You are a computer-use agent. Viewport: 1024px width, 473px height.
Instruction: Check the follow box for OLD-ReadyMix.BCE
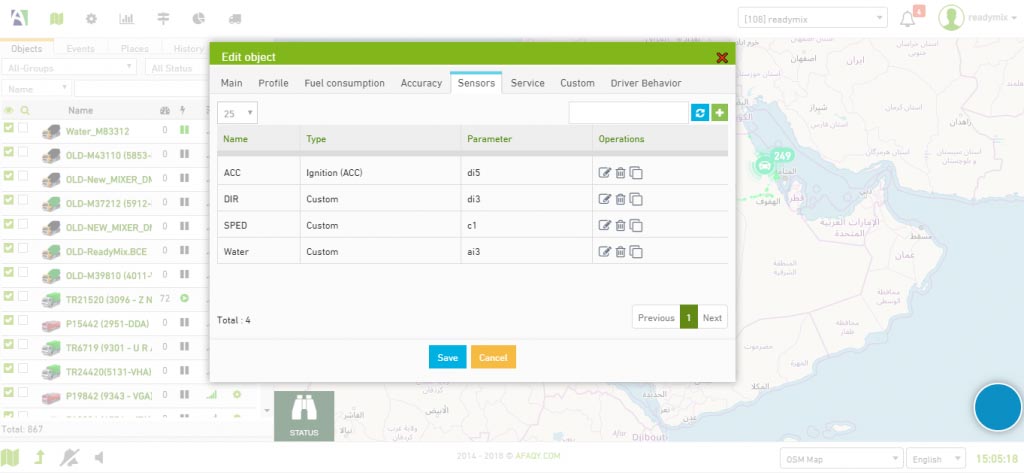23,248
